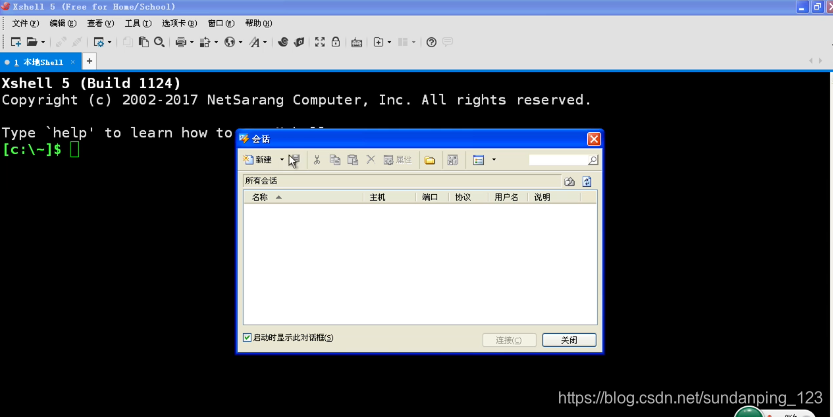Expand the globe encoding dropdown arrow
Image resolution: width=833 pixels, height=417 pixels.
tap(240, 42)
